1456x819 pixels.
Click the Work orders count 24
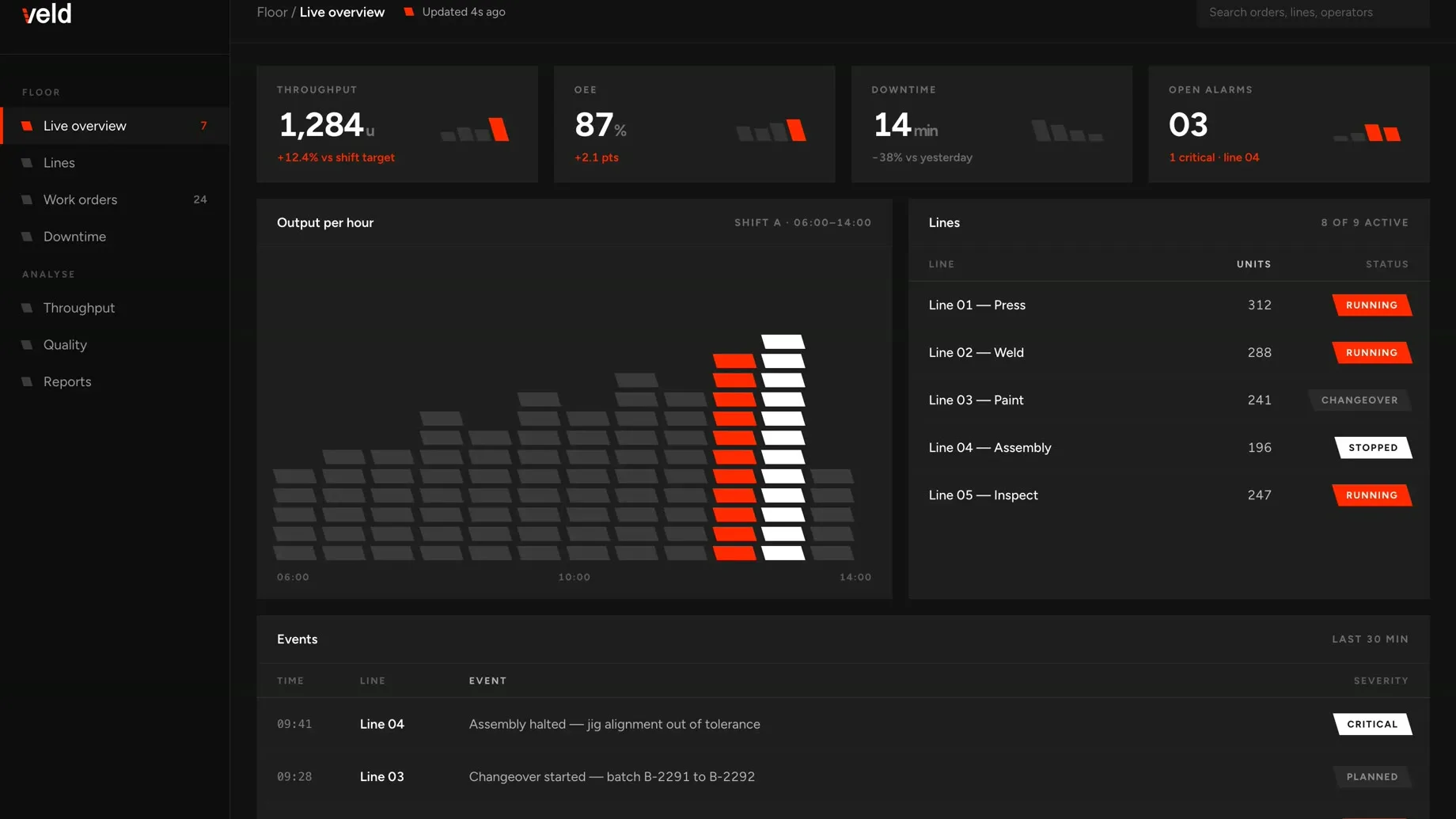(x=200, y=199)
